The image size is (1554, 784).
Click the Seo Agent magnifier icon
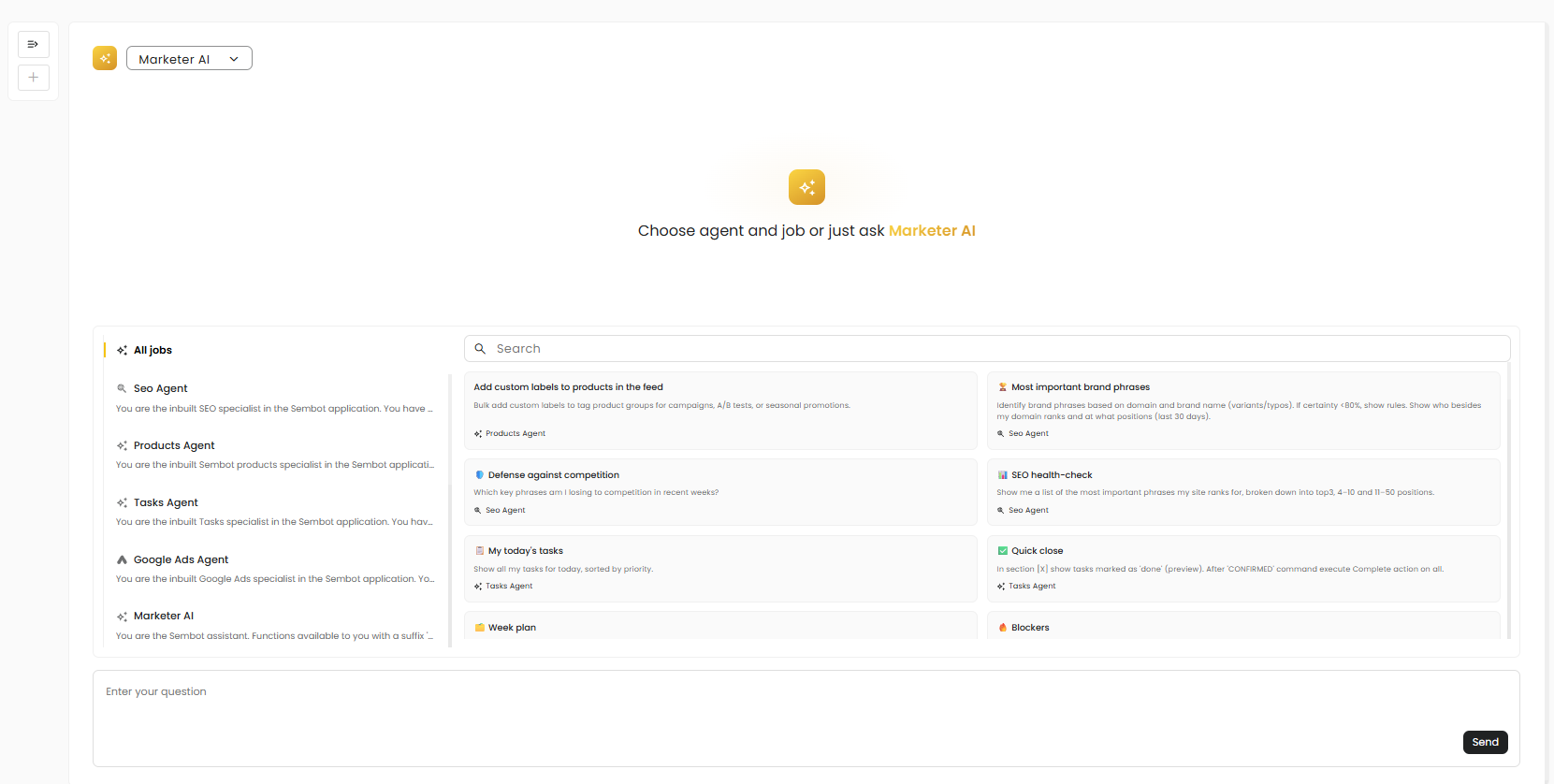[x=122, y=388]
